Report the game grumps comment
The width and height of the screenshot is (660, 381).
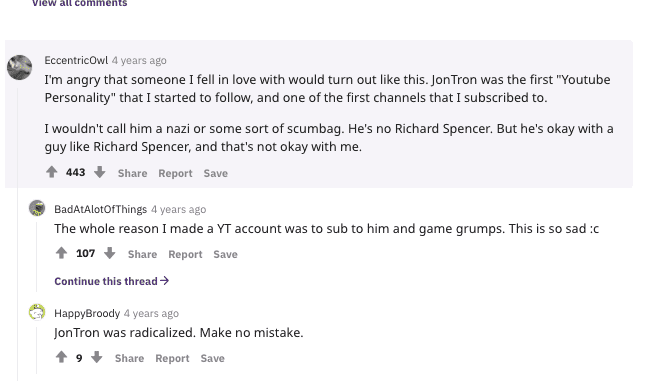click(185, 254)
